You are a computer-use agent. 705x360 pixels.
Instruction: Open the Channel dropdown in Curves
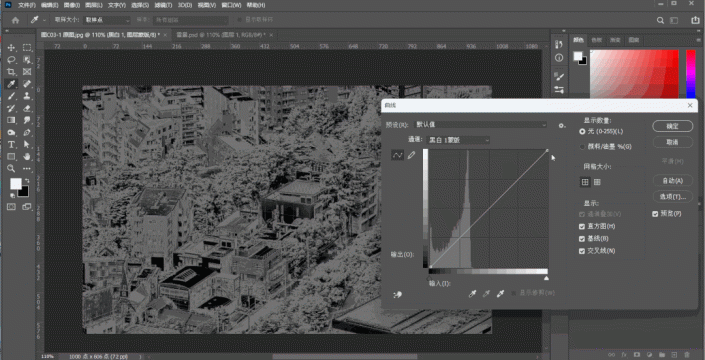coord(458,140)
